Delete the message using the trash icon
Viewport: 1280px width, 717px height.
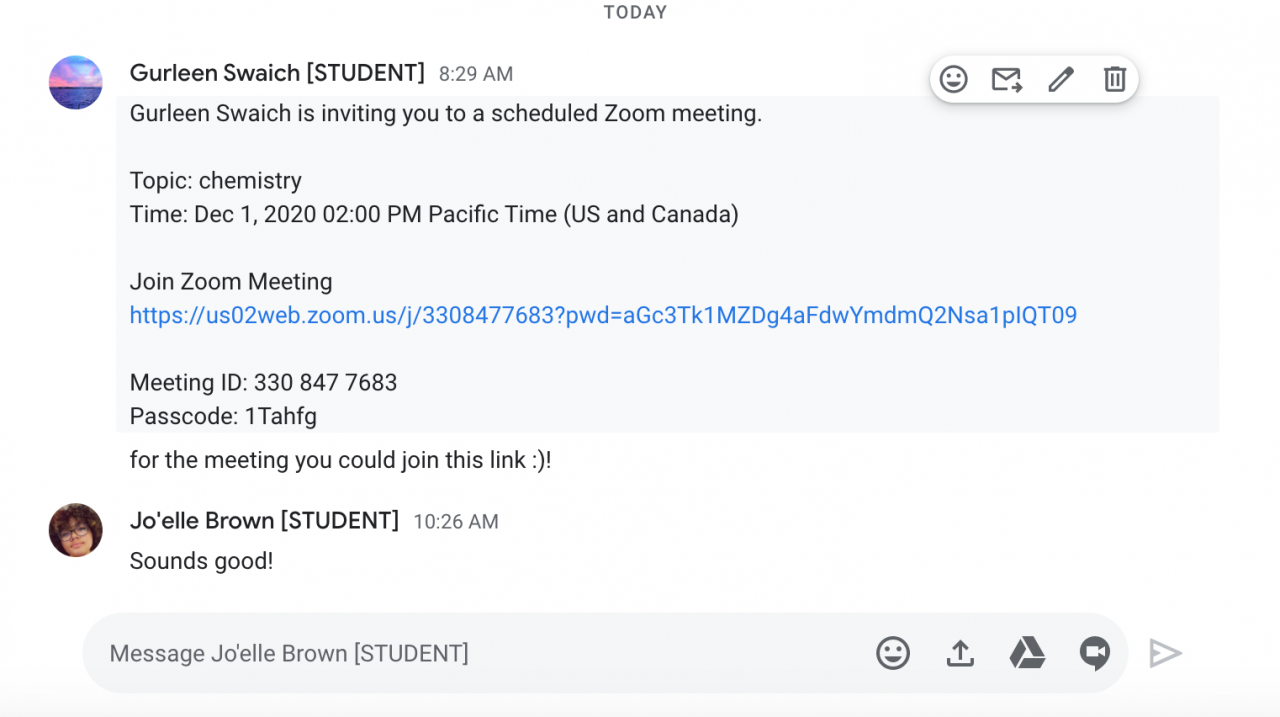pos(1115,79)
